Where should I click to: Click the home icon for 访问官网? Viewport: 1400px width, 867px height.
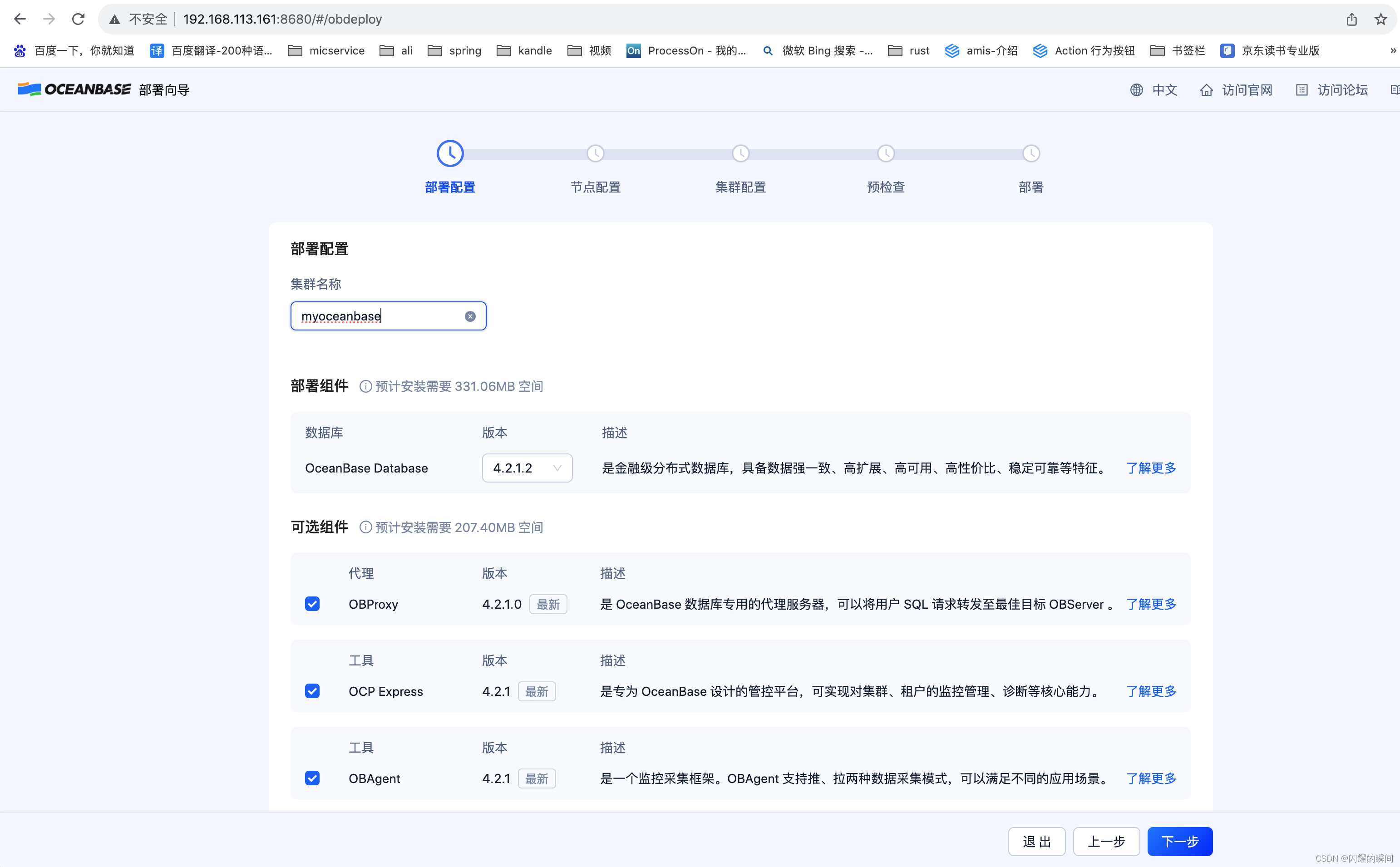[x=1206, y=90]
